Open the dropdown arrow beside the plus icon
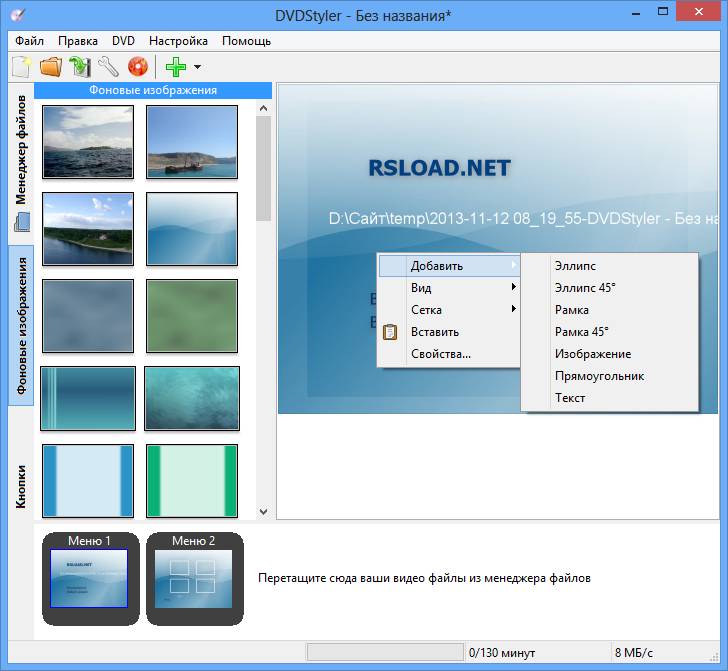This screenshot has height=671, width=728. pyautogui.click(x=197, y=67)
